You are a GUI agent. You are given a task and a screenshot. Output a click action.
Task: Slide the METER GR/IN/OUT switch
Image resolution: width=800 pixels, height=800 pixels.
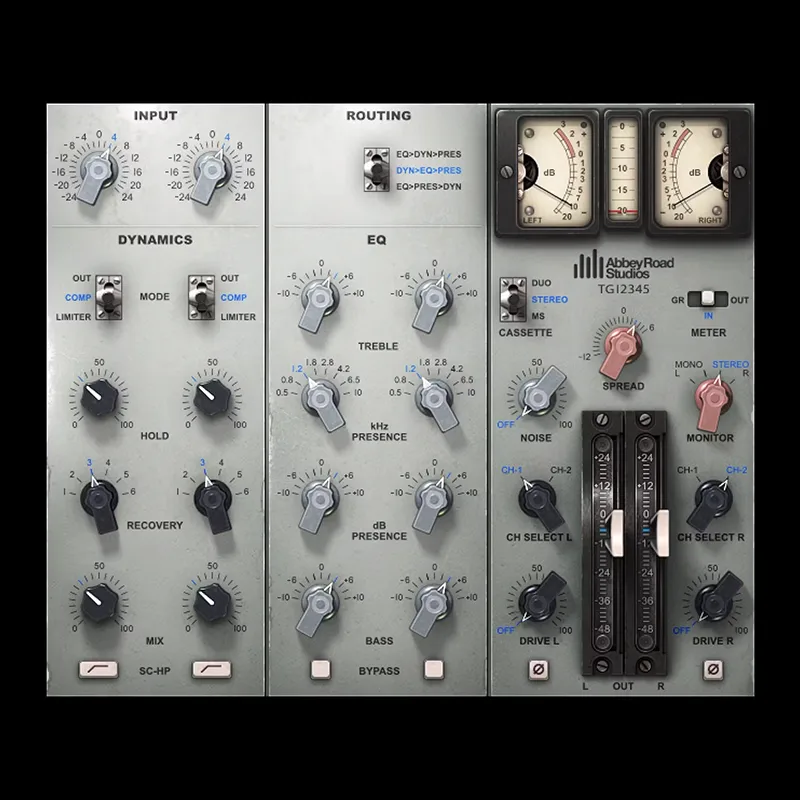click(x=707, y=299)
